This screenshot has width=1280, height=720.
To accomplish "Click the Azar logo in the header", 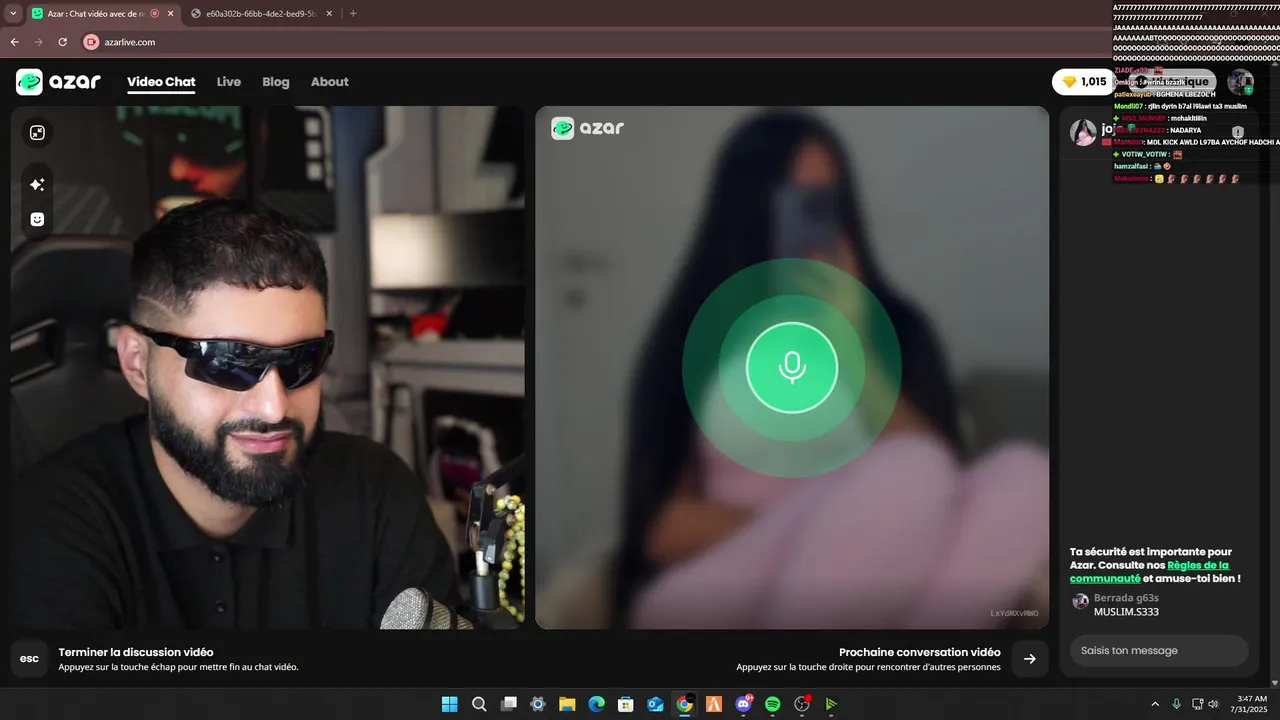I will (x=58, y=82).
